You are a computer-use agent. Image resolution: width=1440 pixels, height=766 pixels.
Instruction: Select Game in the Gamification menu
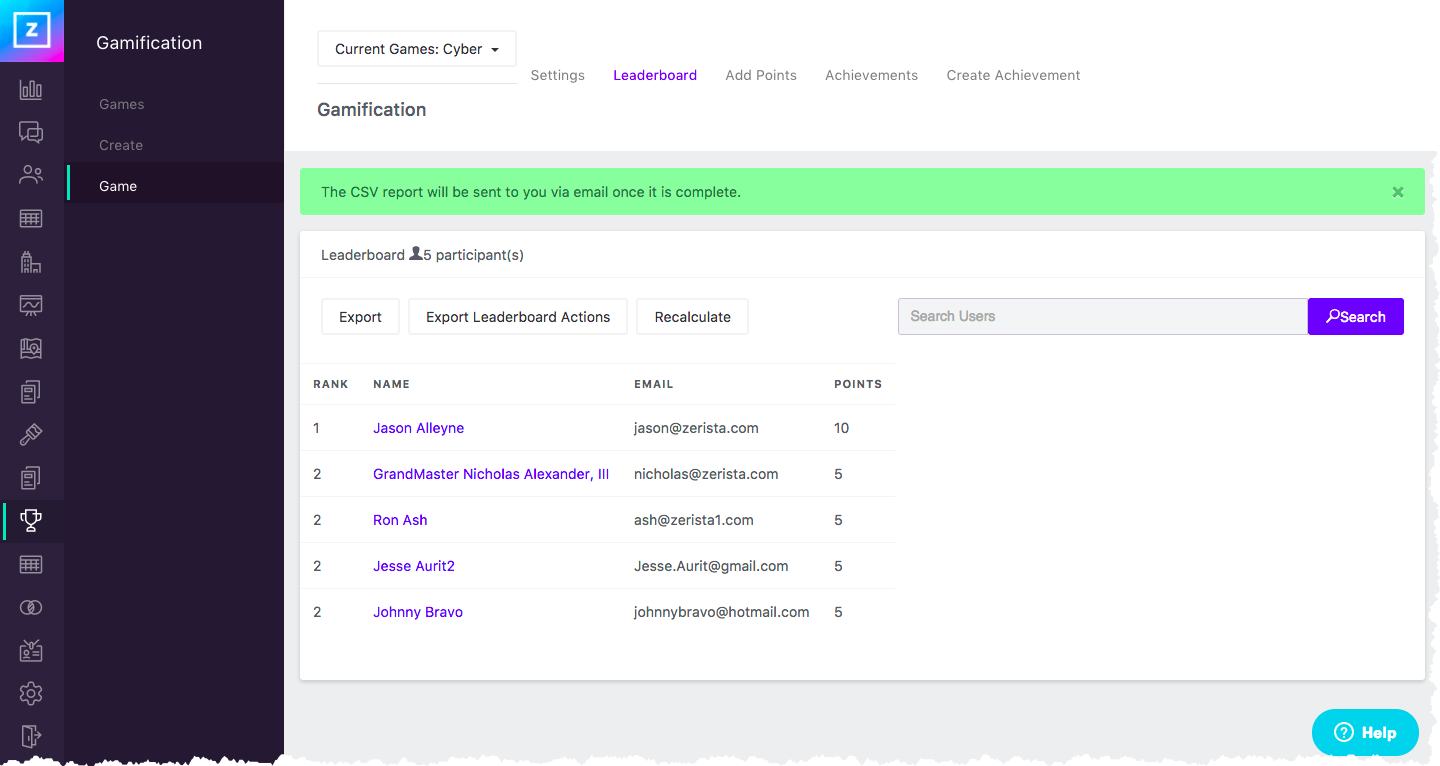[118, 186]
